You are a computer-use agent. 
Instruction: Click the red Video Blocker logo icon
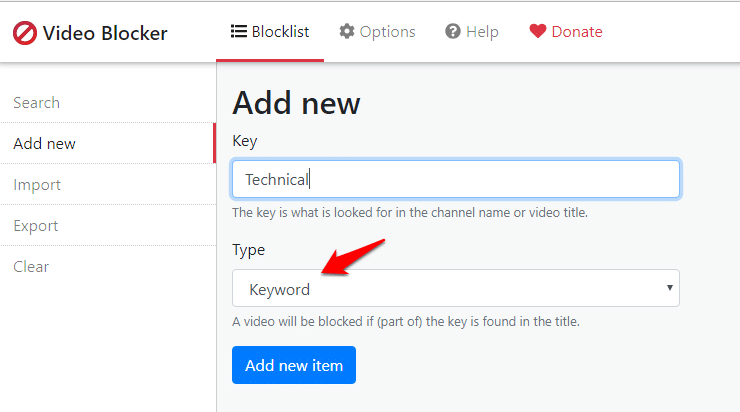point(25,33)
